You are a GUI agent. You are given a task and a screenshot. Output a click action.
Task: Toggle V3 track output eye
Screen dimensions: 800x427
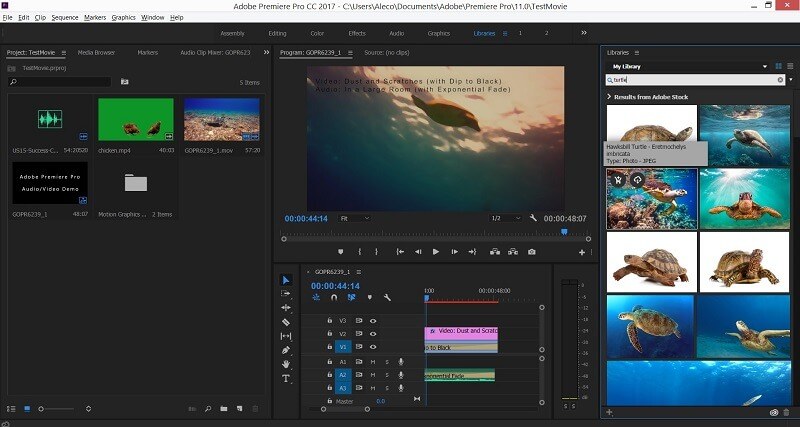point(373,321)
